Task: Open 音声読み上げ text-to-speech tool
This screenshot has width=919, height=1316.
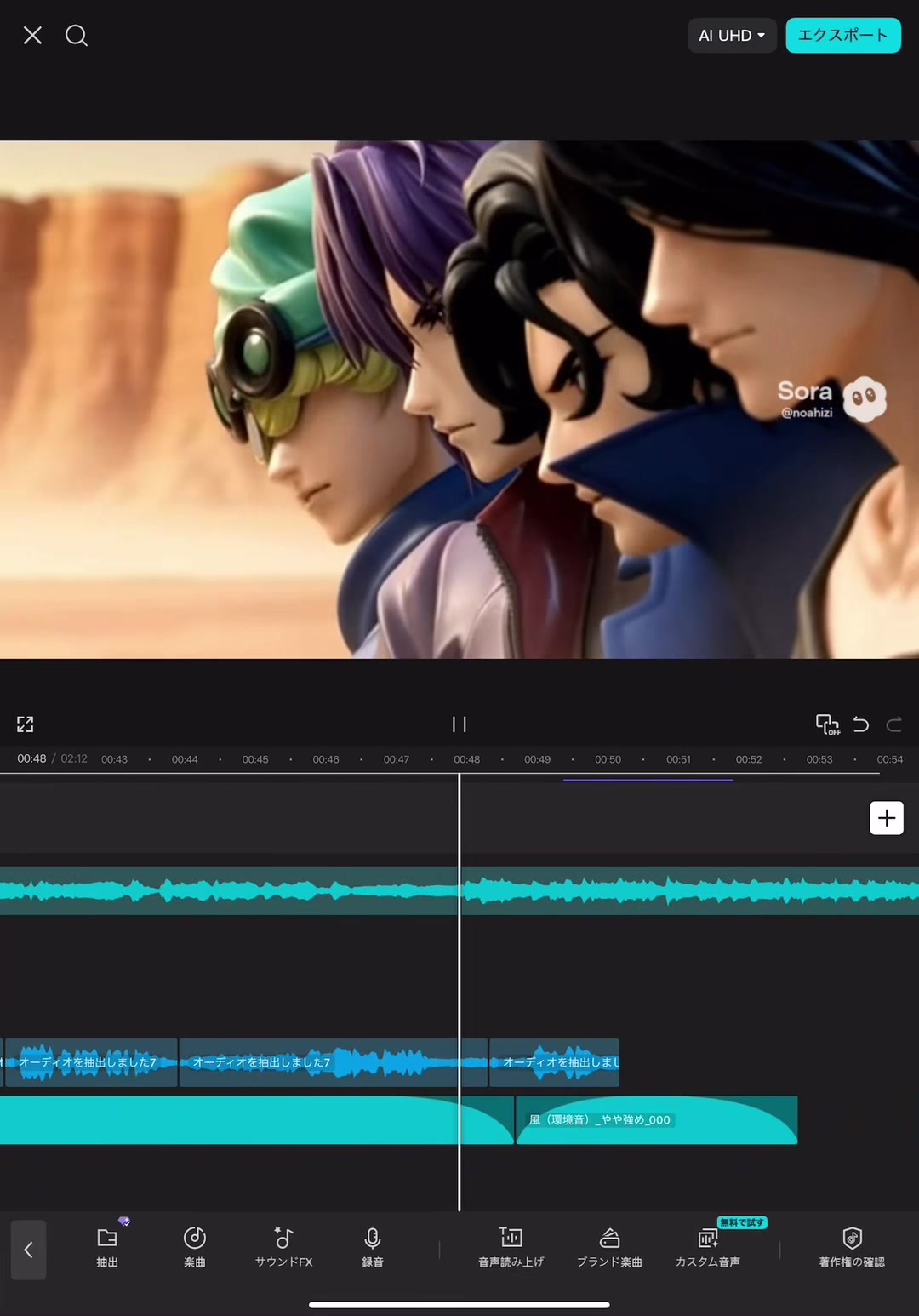Action: (511, 1247)
